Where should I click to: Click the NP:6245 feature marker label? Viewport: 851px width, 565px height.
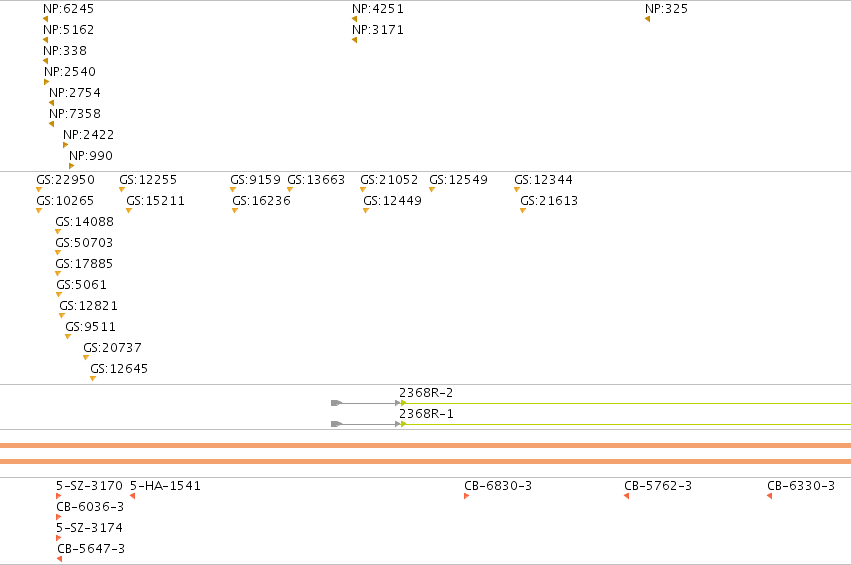tap(68, 9)
